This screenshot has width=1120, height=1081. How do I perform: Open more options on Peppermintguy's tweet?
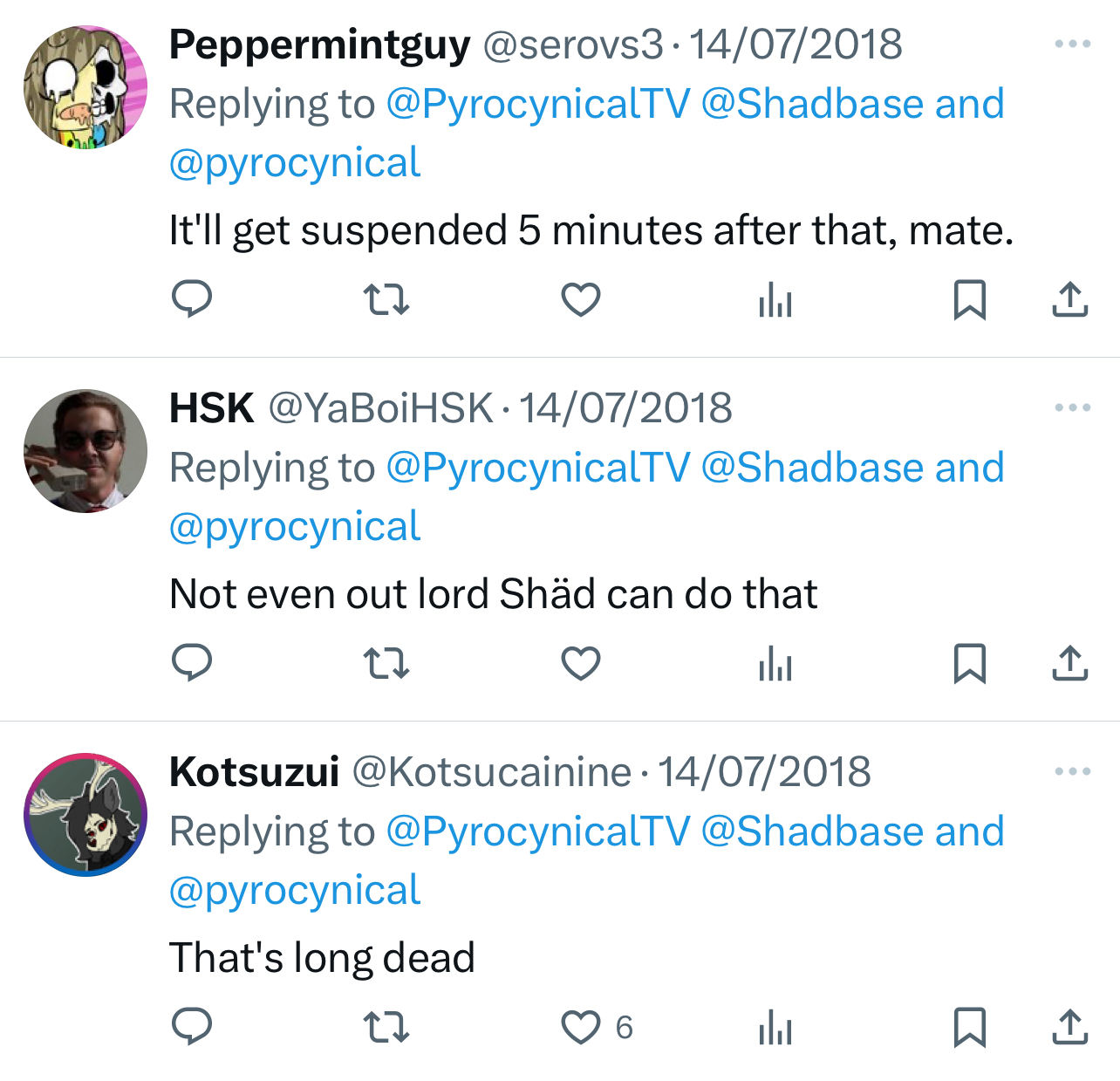[x=1072, y=44]
